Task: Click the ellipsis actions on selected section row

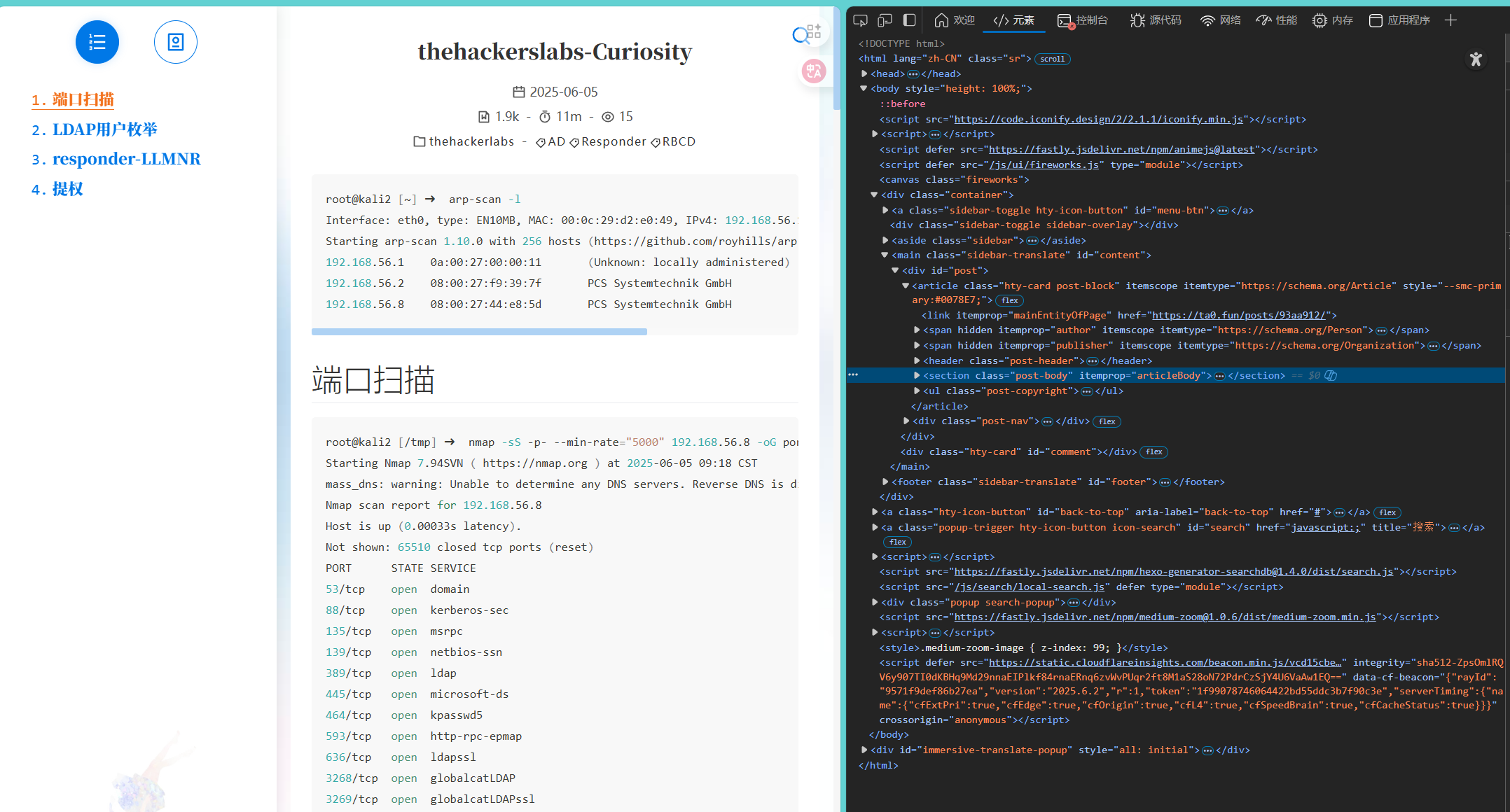Action: click(853, 375)
